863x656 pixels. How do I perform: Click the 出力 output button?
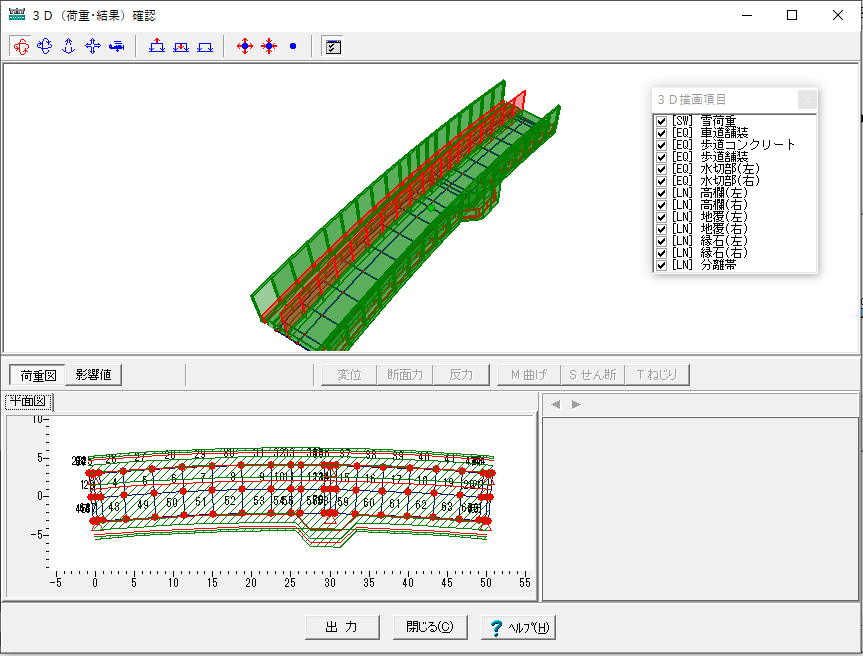tap(342, 627)
